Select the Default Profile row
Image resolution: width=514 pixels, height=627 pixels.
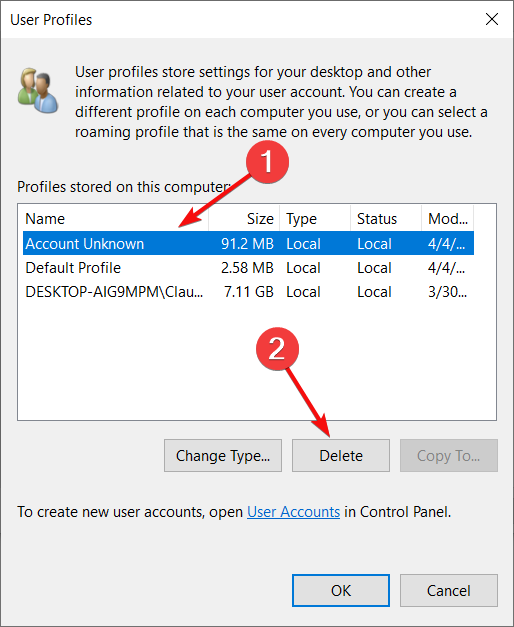pyautogui.click(x=248, y=268)
